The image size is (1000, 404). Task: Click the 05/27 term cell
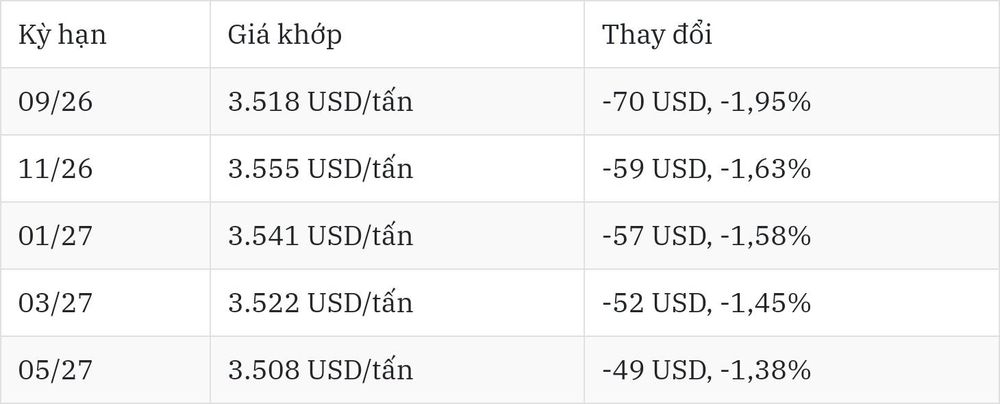[x=105, y=370]
